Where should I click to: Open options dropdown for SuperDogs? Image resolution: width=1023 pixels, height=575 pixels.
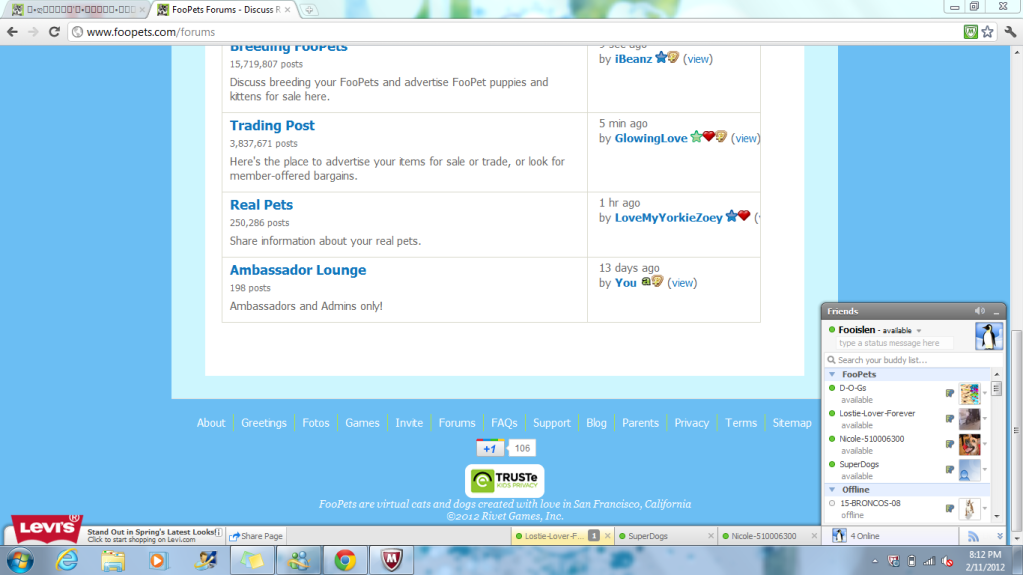(x=985, y=470)
